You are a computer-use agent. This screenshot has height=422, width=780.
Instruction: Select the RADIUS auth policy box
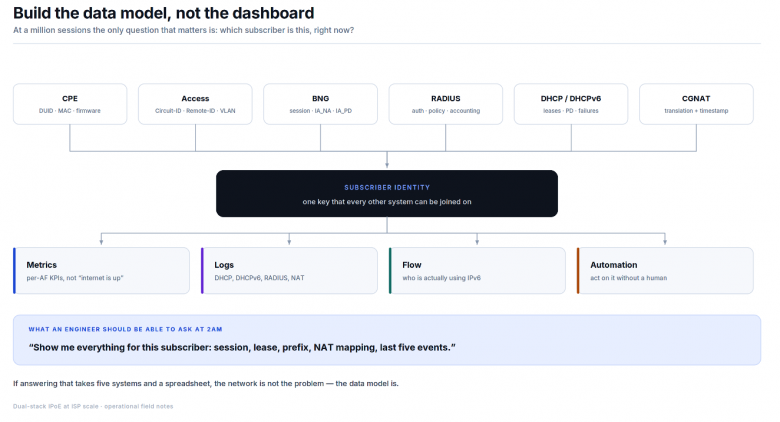tap(446, 104)
